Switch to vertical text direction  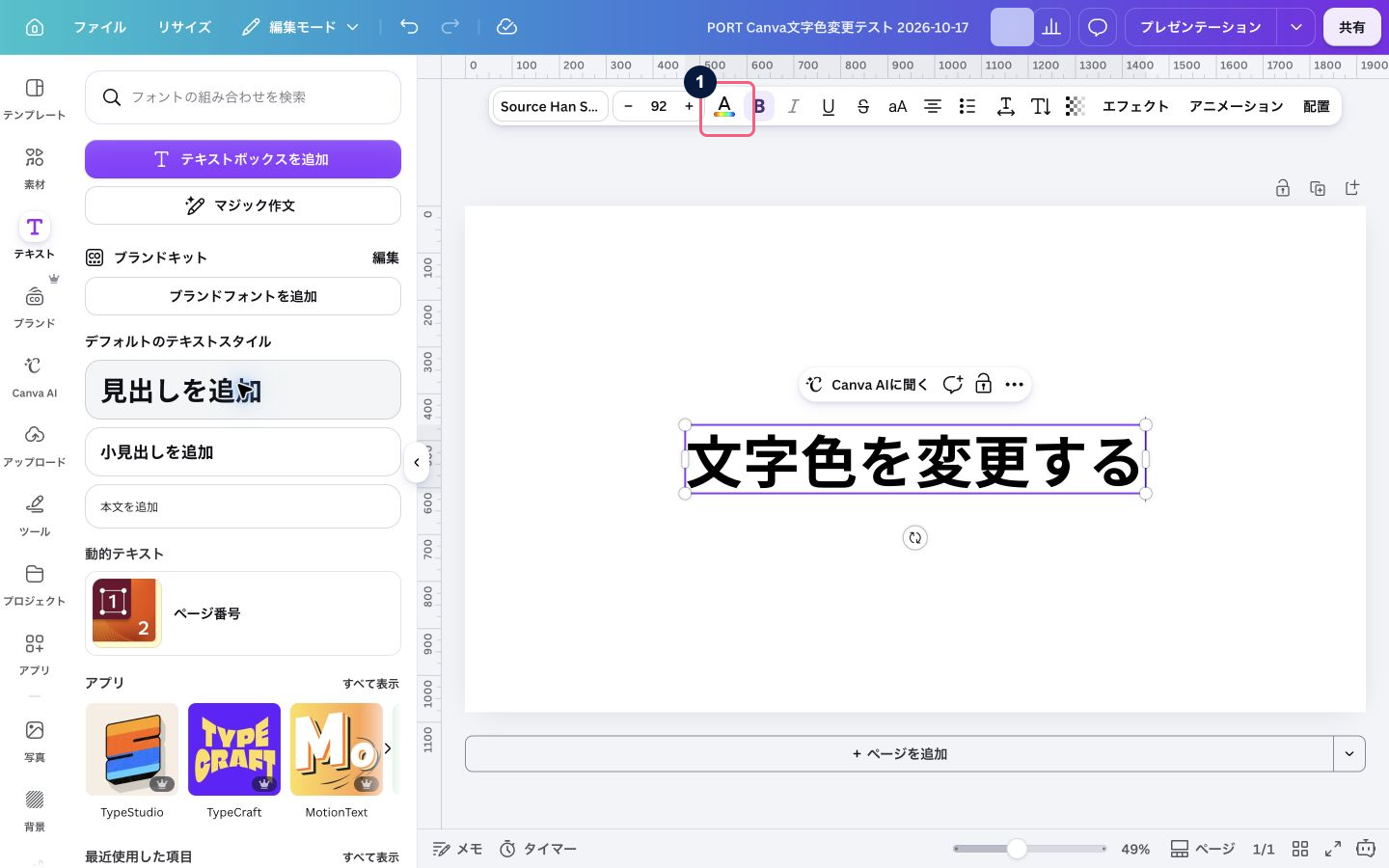click(x=1041, y=106)
